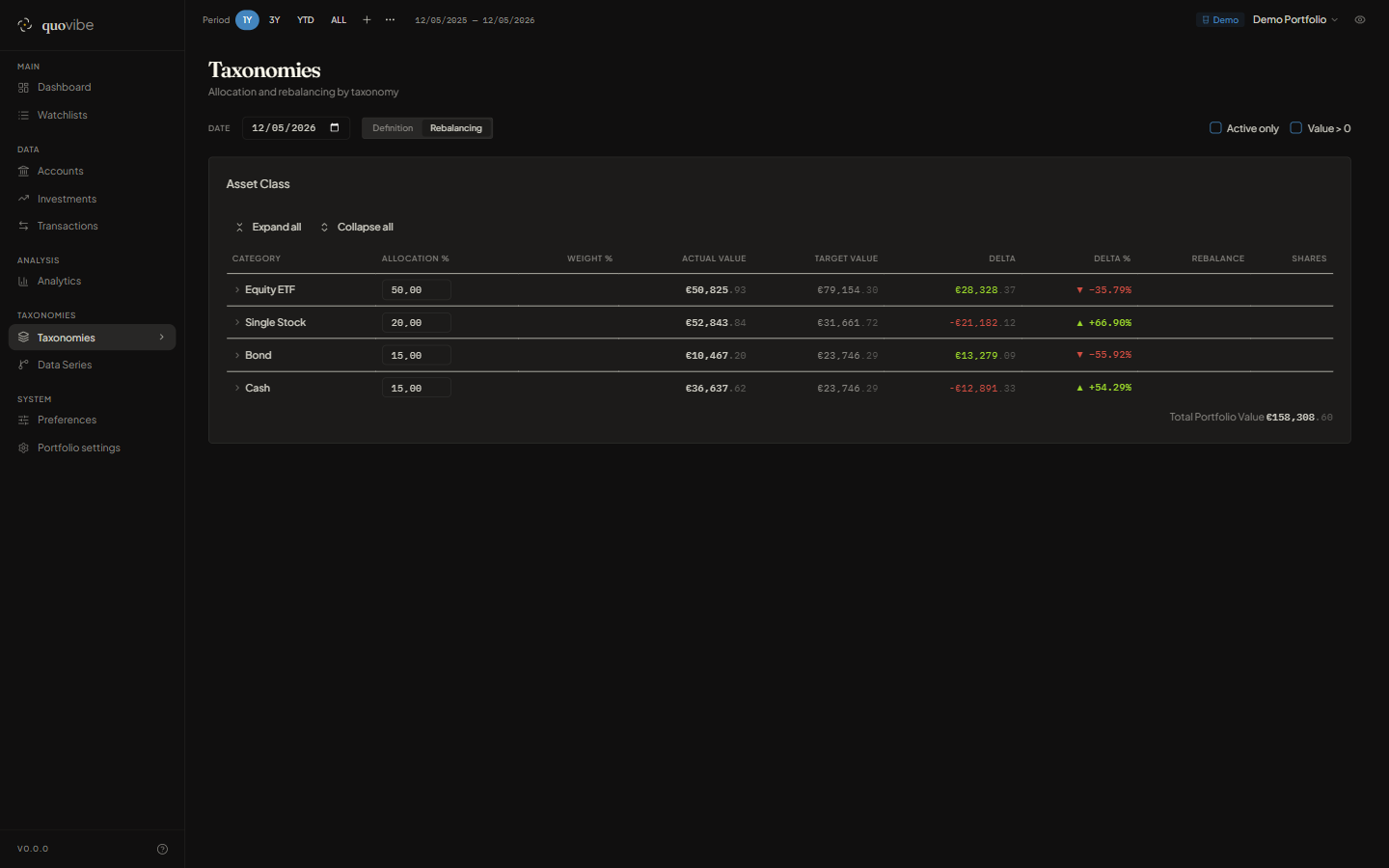Edit Cash allocation 15,00 field

(x=417, y=388)
